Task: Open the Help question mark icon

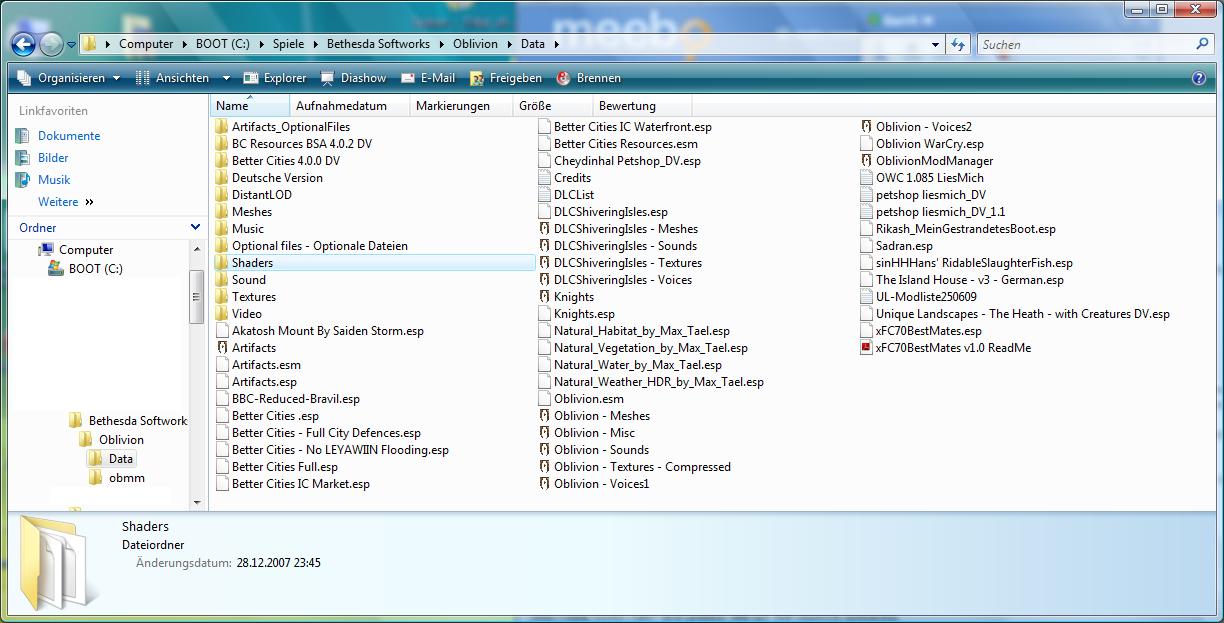Action: (x=1199, y=78)
